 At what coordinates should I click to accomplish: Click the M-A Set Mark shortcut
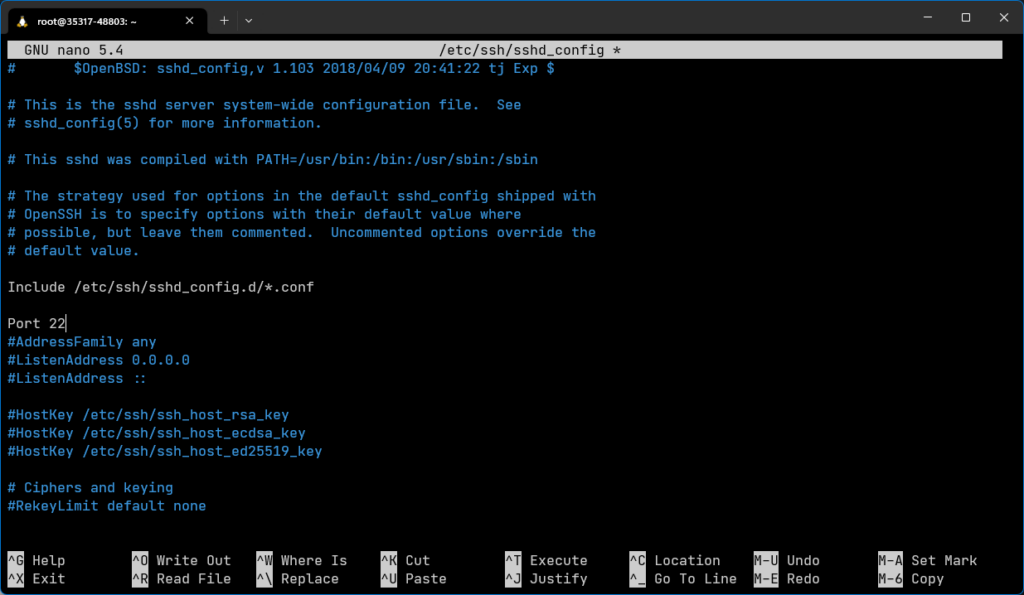[928, 561]
